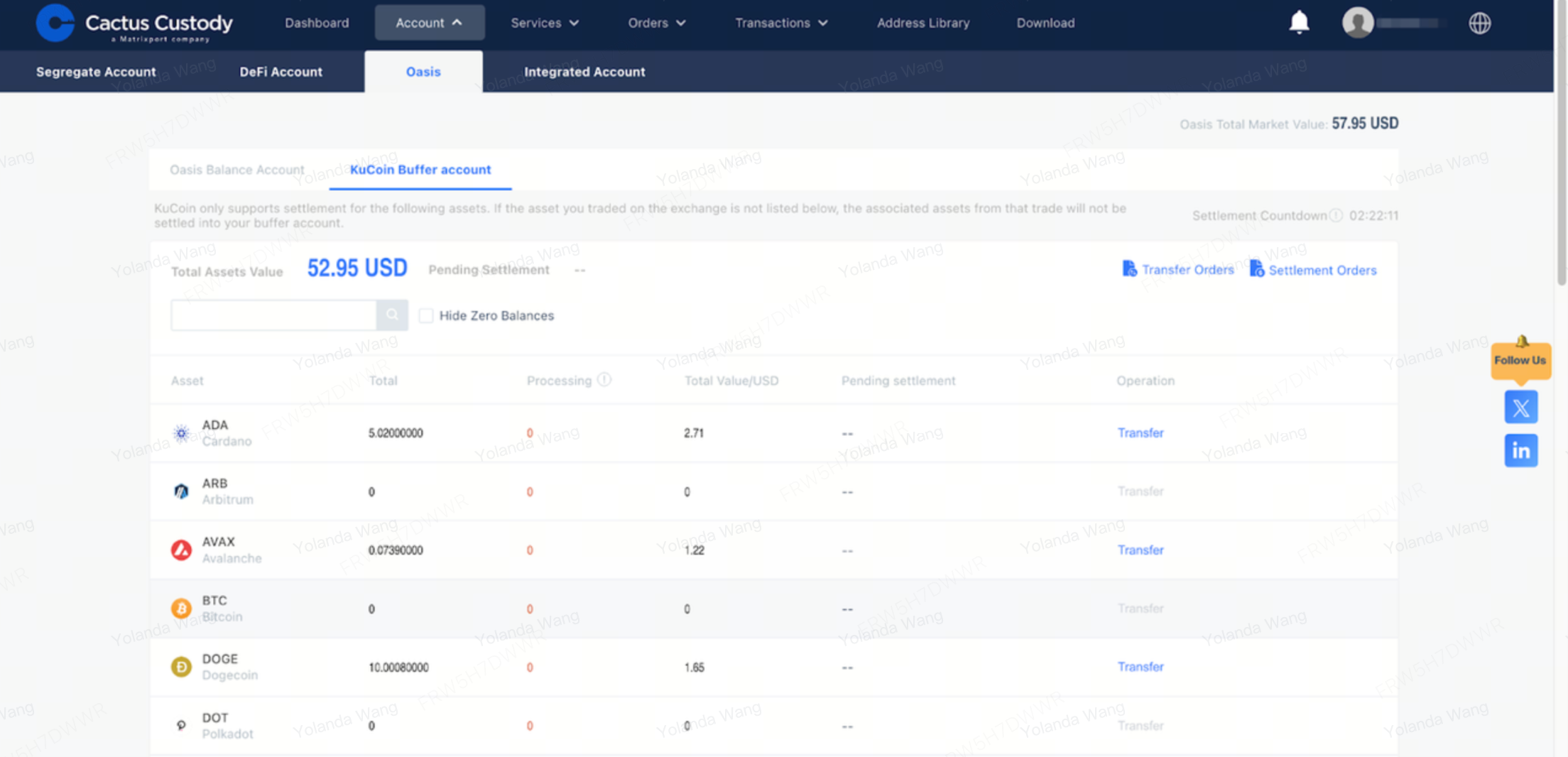Click the Processing info icon

604,380
